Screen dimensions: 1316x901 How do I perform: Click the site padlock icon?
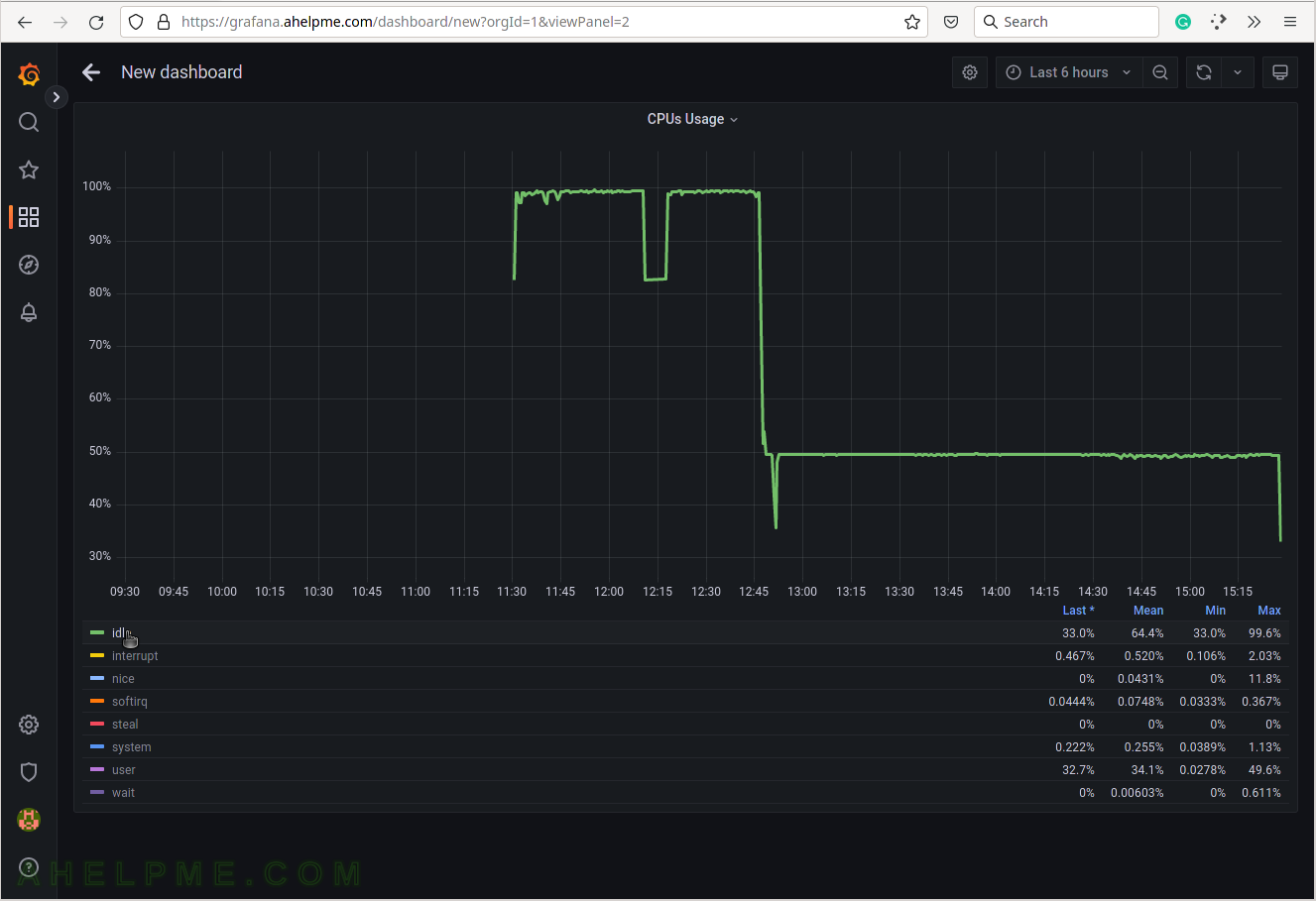click(164, 22)
